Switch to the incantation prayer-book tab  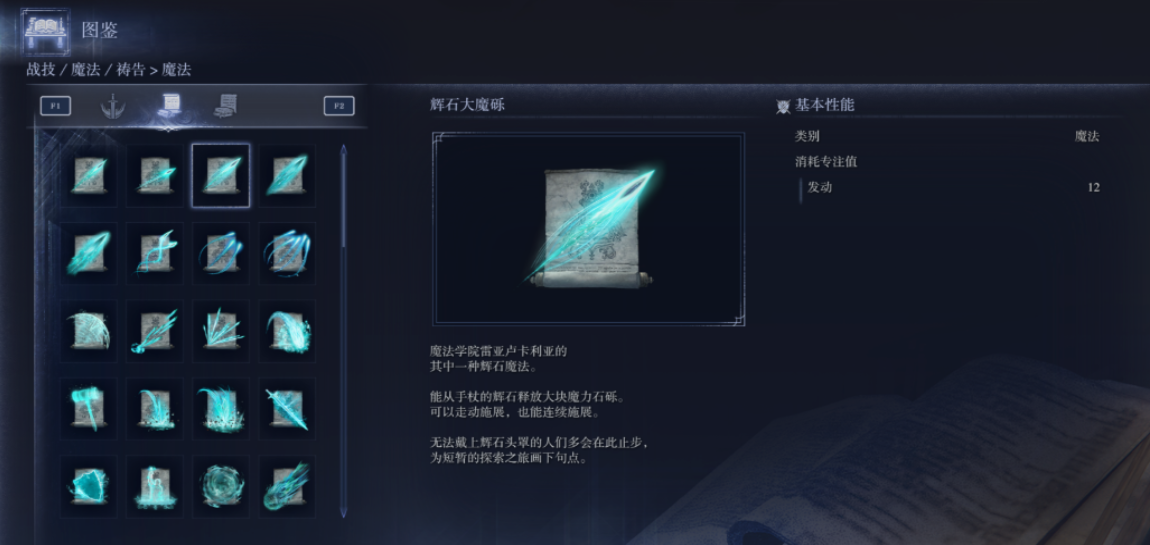226,106
